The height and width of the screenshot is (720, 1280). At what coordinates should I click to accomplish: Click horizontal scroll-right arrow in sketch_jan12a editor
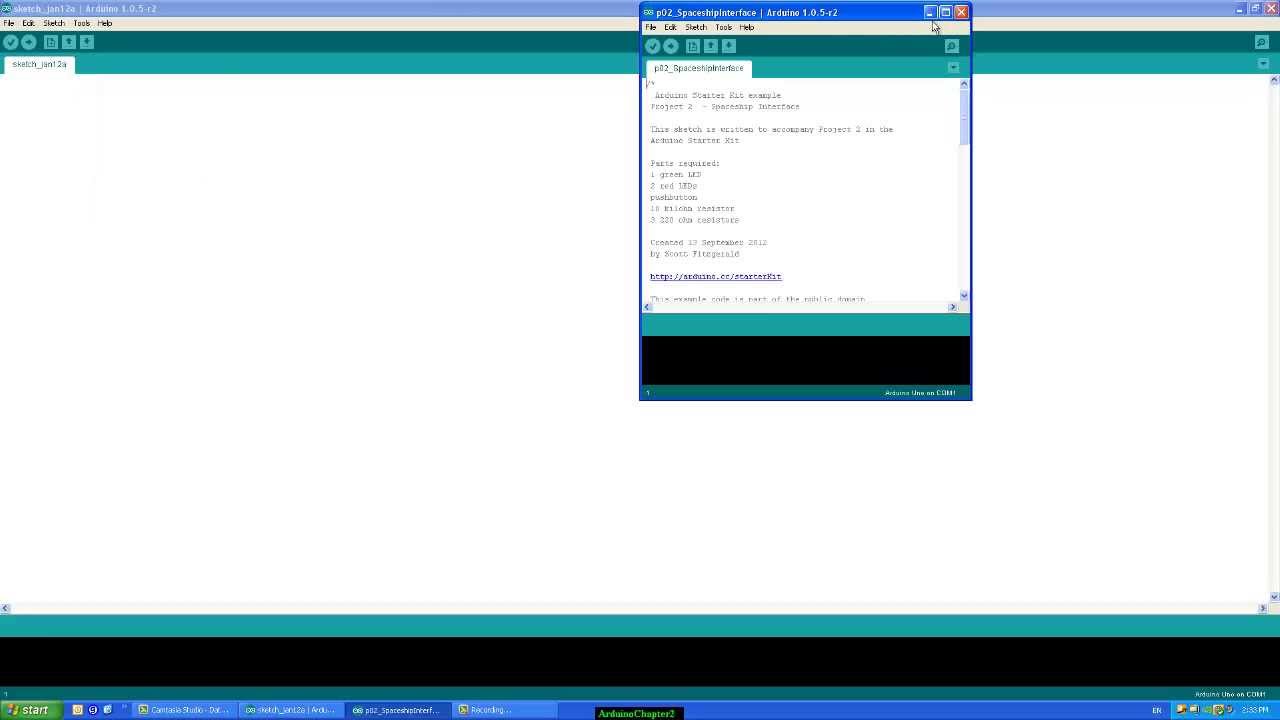[x=1262, y=608]
